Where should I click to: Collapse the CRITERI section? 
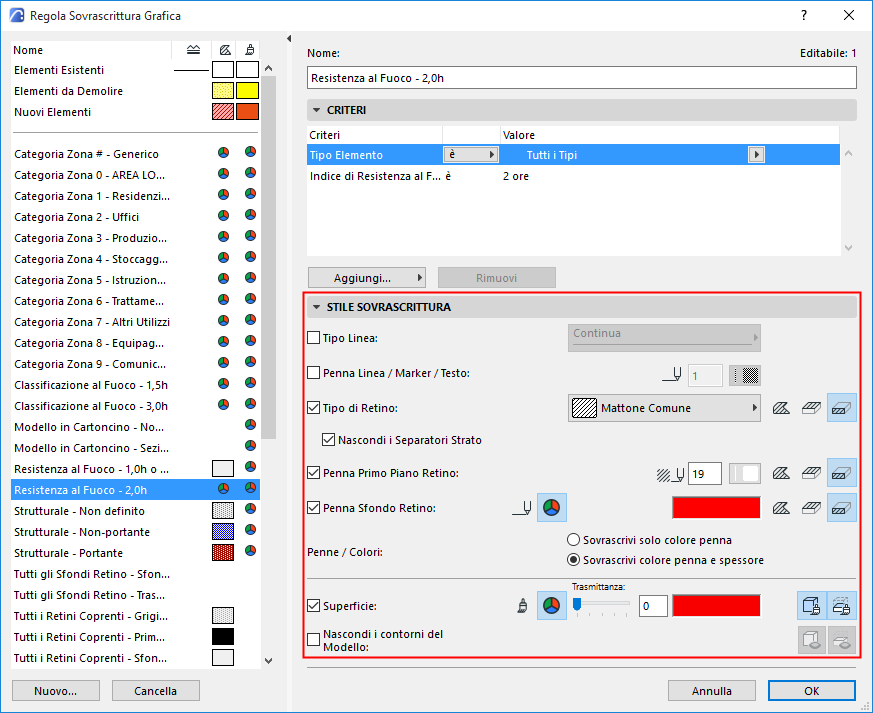316,110
